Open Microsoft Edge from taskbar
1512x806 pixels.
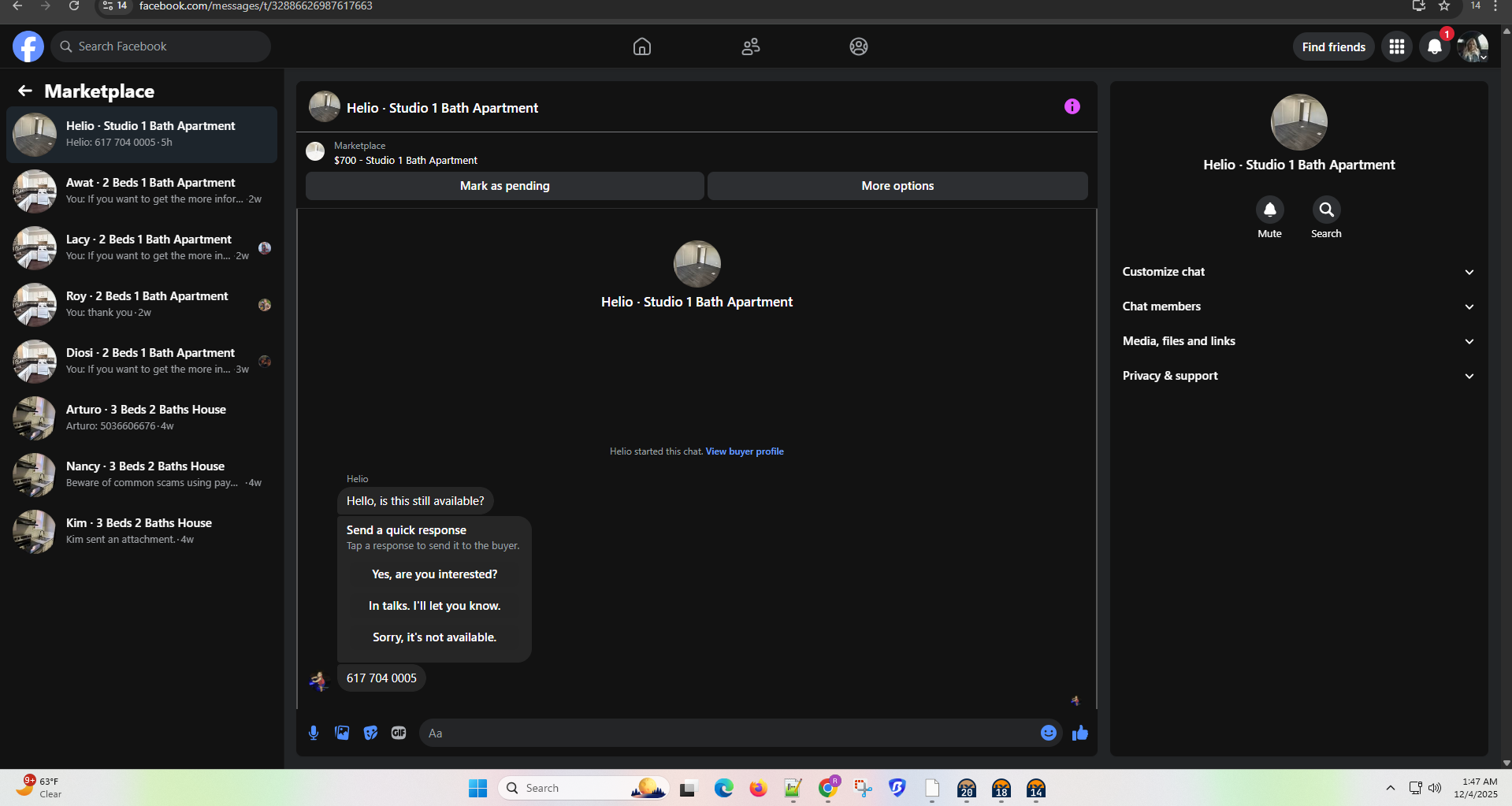[x=723, y=788]
